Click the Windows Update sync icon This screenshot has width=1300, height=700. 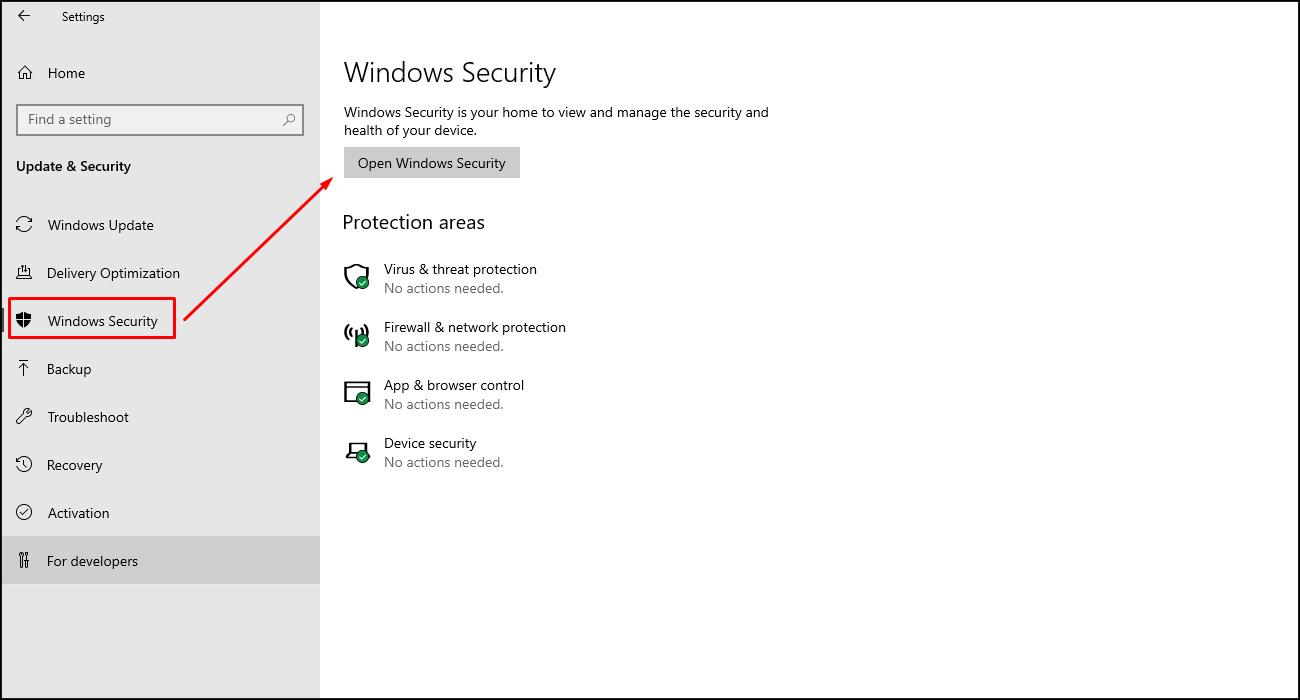25,225
